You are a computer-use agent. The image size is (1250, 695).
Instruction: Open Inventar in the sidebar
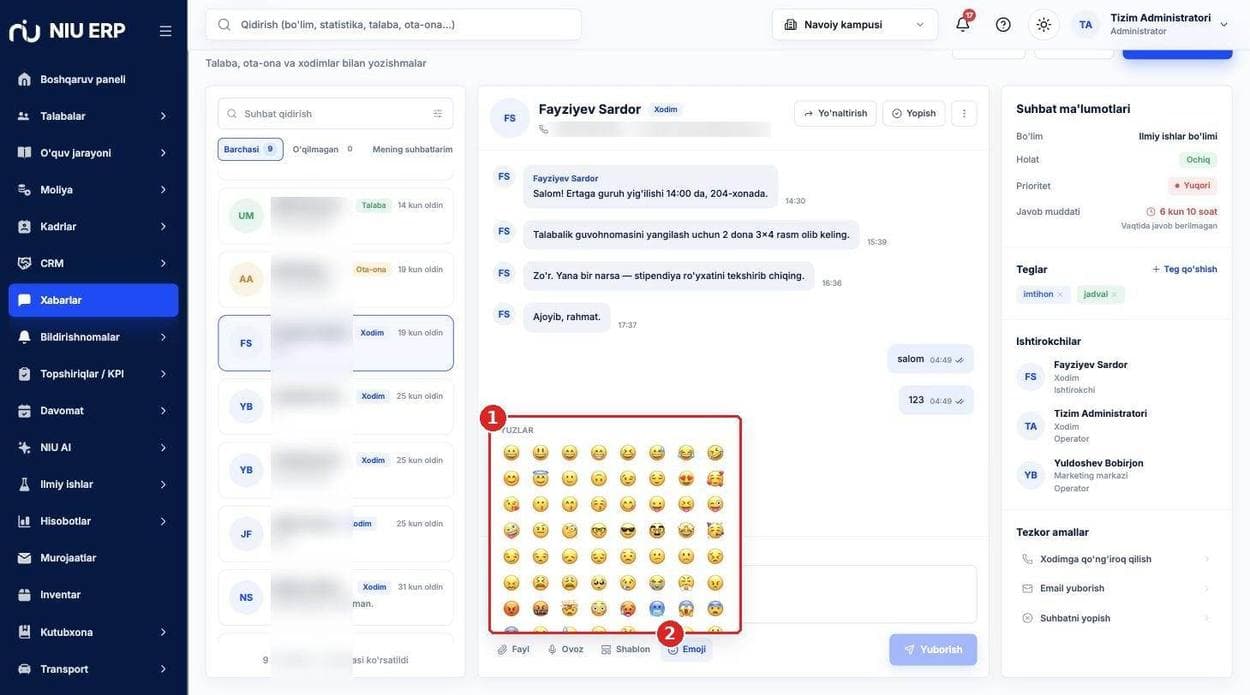[93, 595]
